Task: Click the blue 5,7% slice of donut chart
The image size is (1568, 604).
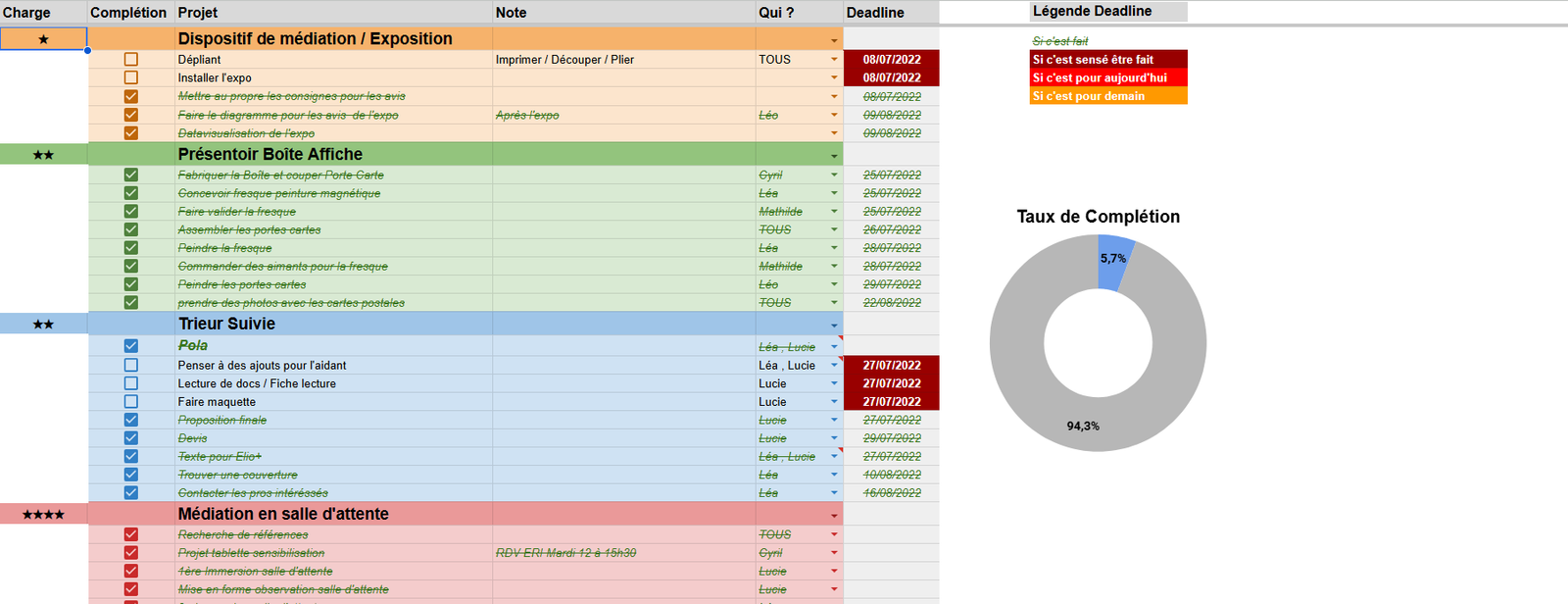Action: (x=1114, y=262)
